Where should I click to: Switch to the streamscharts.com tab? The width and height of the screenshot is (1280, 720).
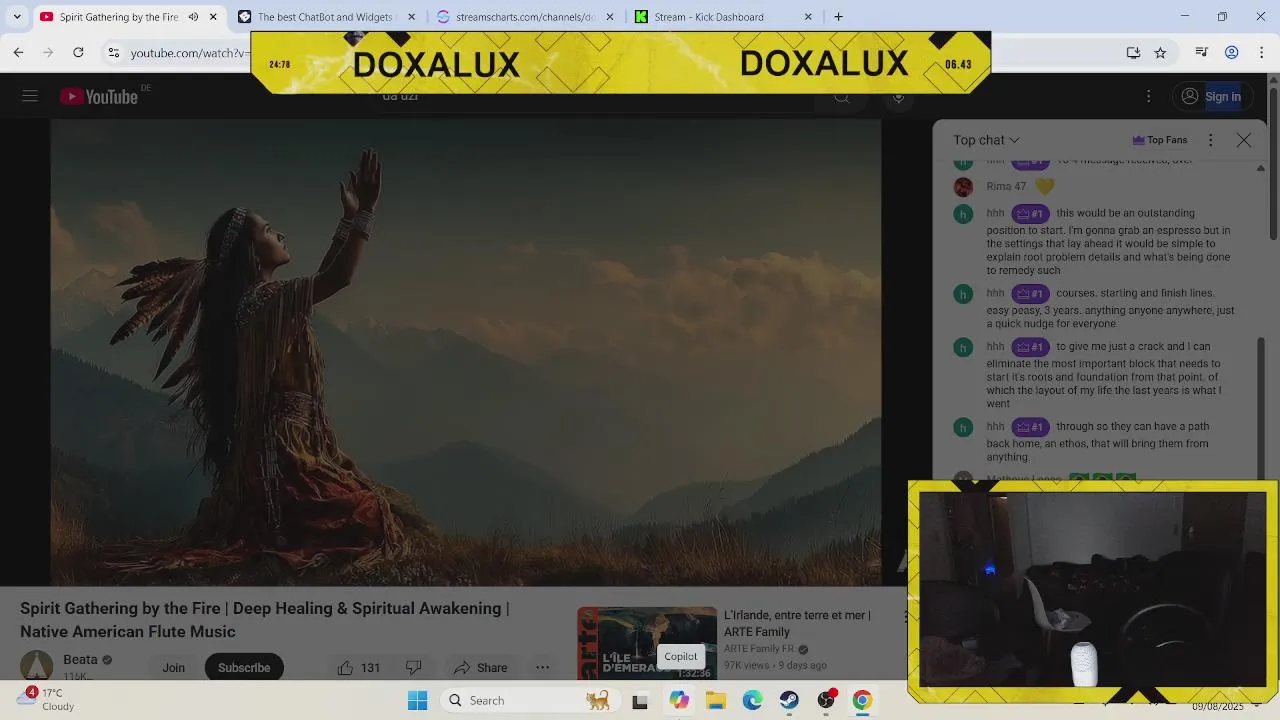point(524,17)
